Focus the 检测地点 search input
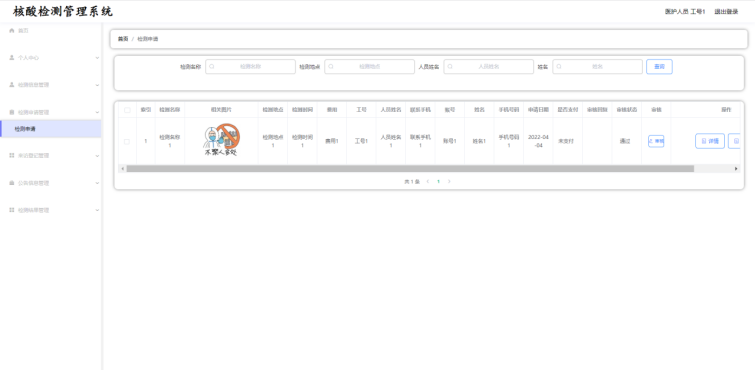The height and width of the screenshot is (371, 755). pyautogui.click(x=369, y=67)
